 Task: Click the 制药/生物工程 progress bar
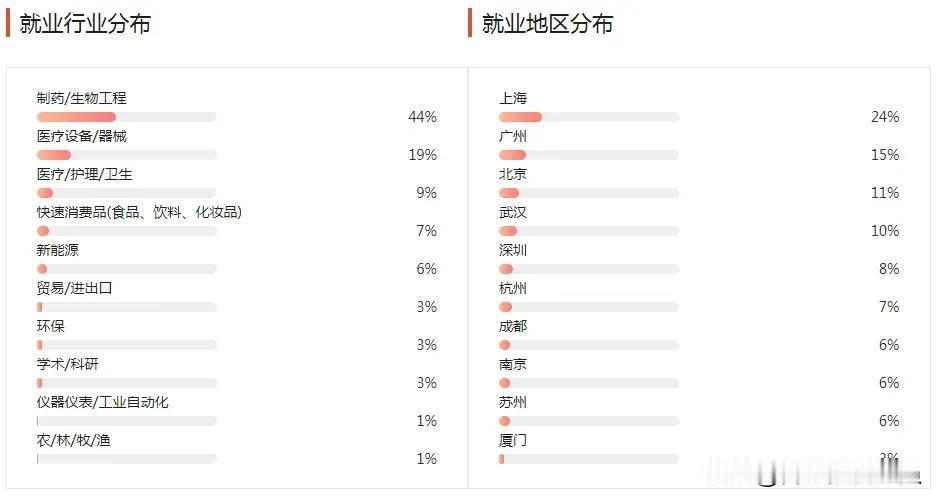tap(126, 117)
